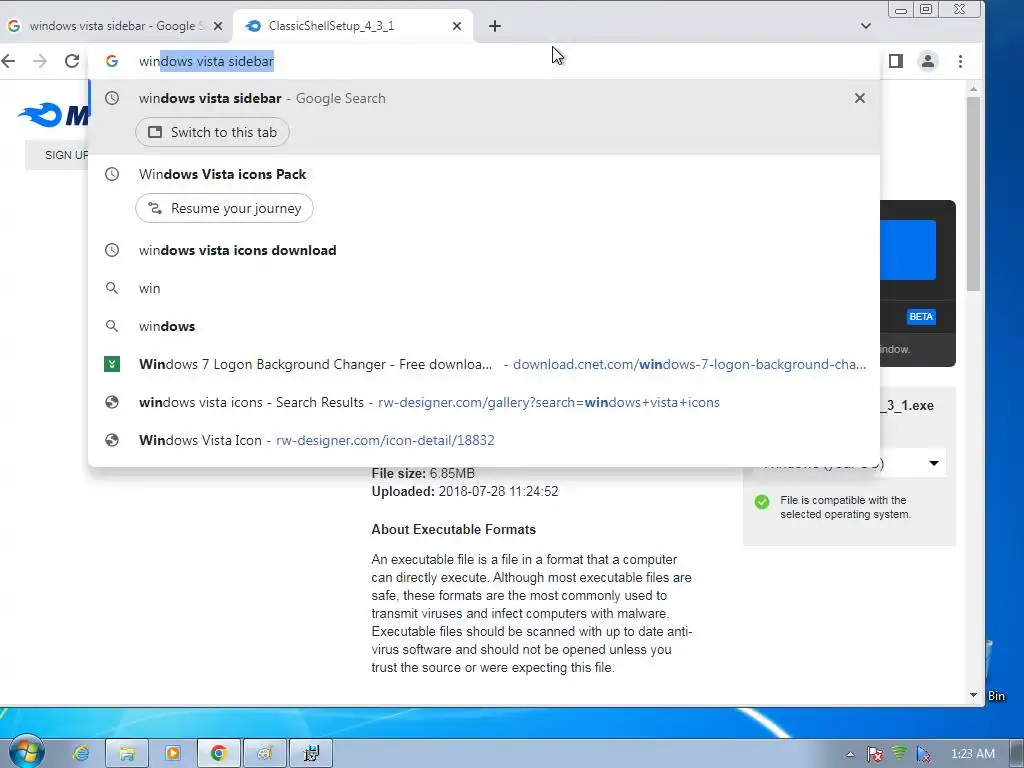Click the 'File size: 6.85MB' text
Image resolution: width=1024 pixels, height=768 pixels.
click(423, 473)
